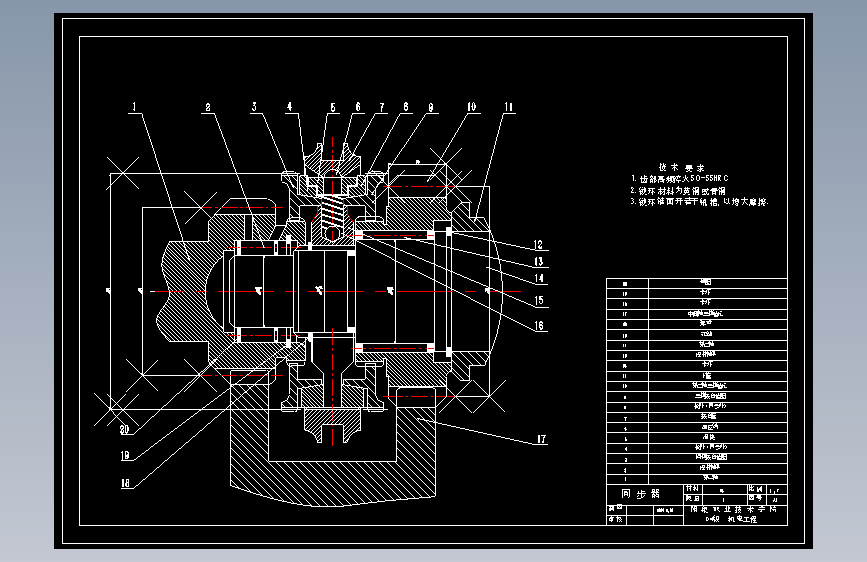
Task: Click the school name line in title block
Action: 734,509
